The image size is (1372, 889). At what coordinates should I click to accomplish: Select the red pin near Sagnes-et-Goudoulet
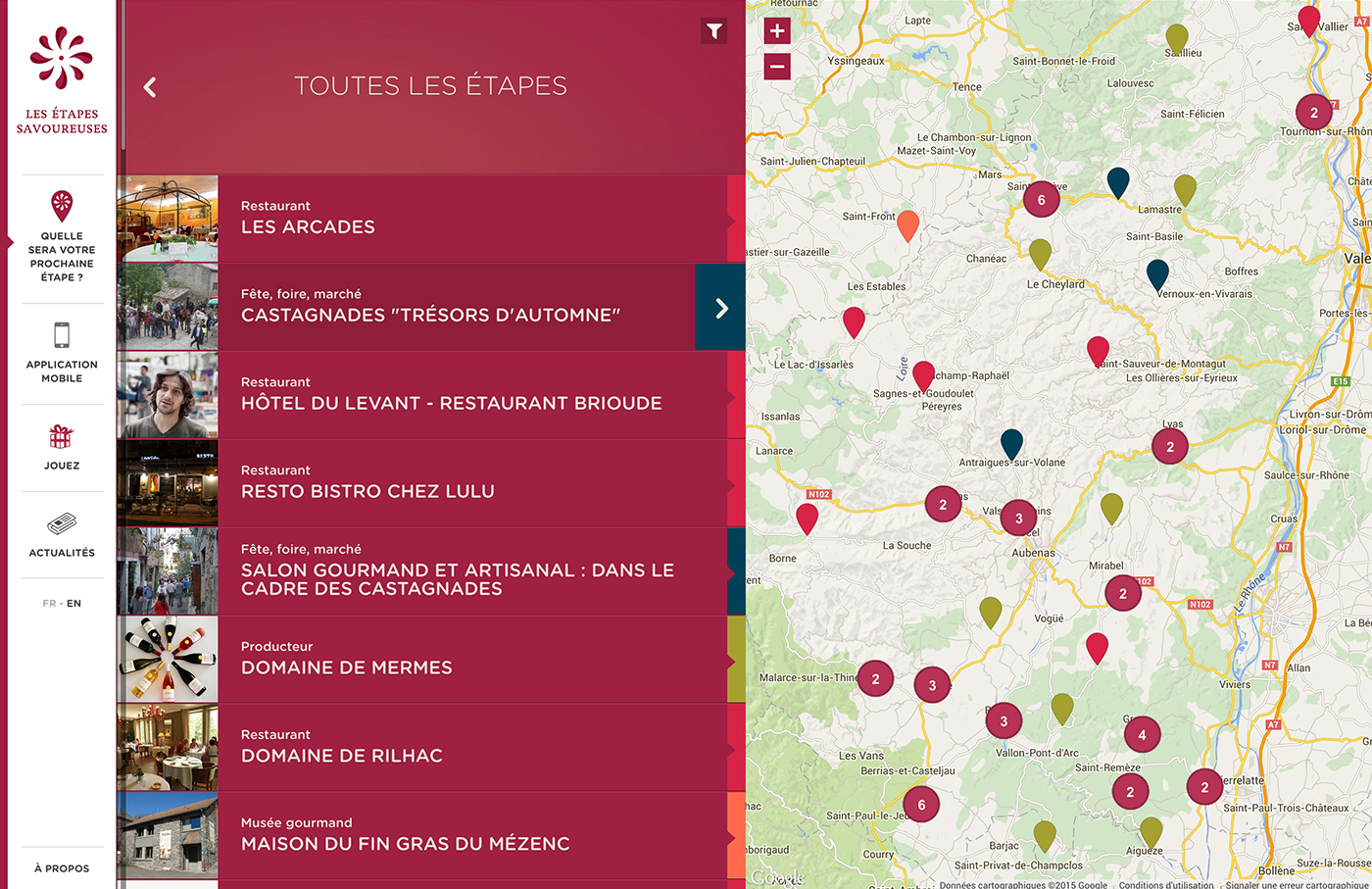pos(922,375)
